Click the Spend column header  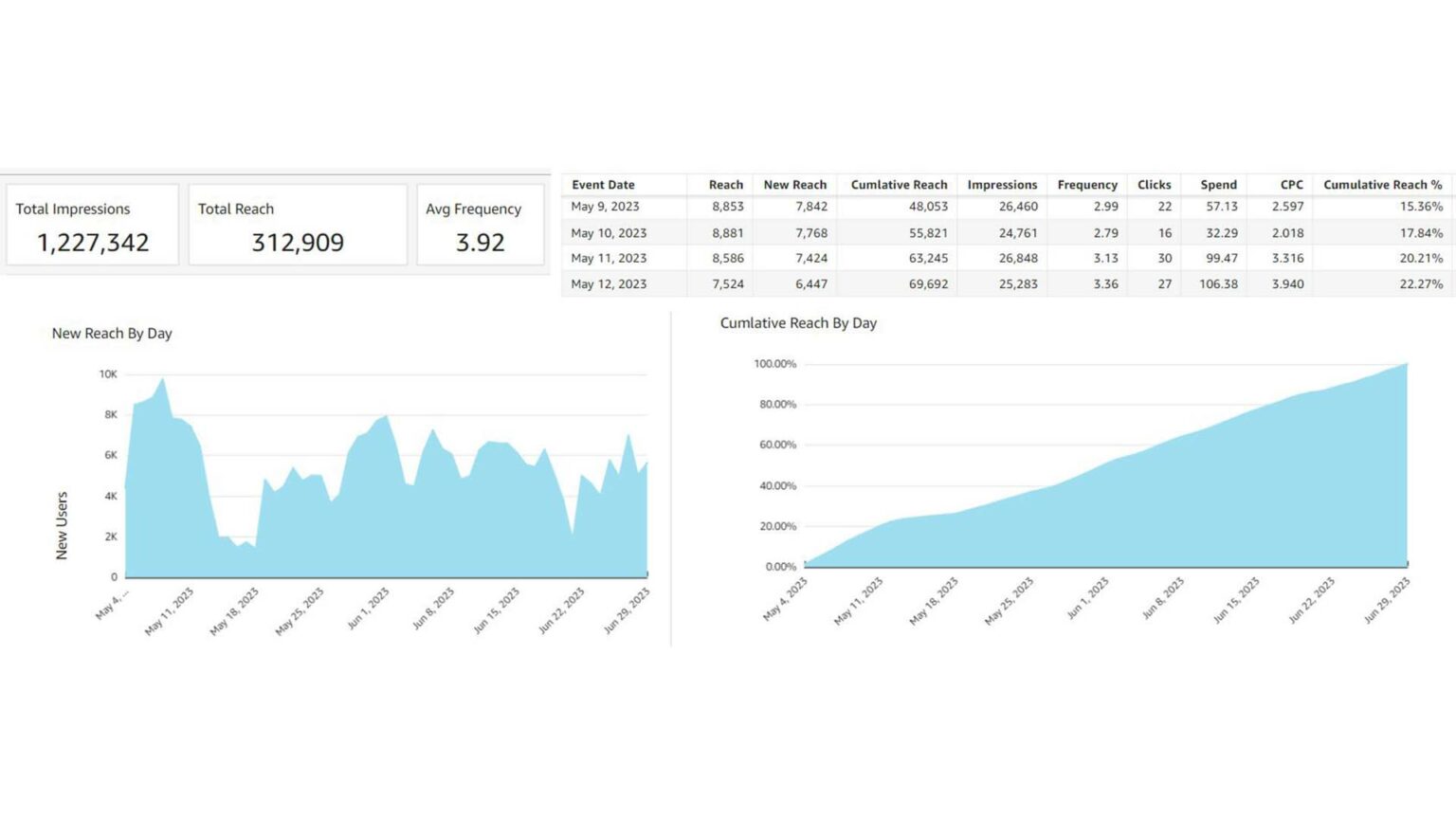(x=1218, y=185)
